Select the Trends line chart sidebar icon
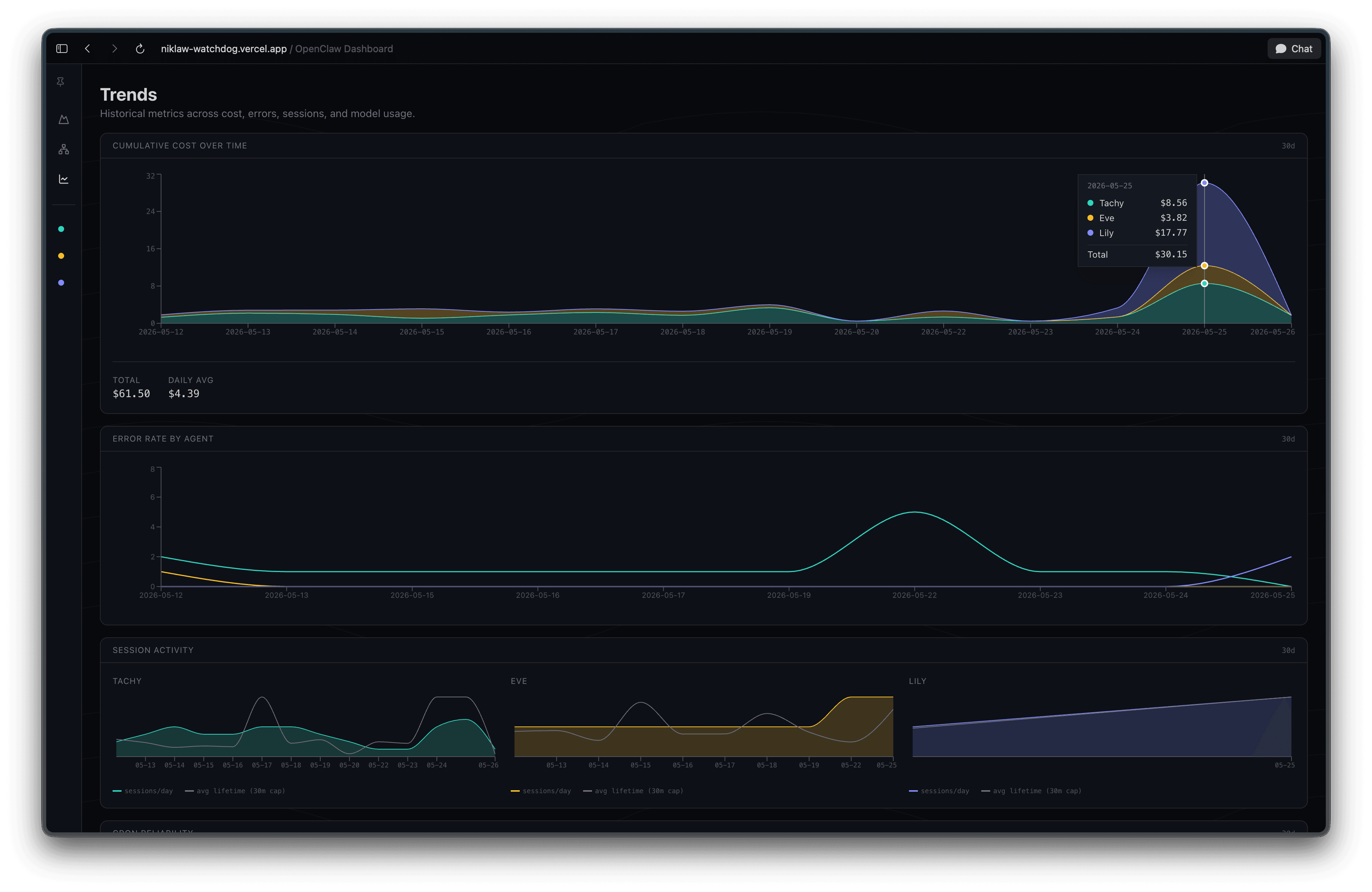The image size is (1372, 892). coord(63,179)
